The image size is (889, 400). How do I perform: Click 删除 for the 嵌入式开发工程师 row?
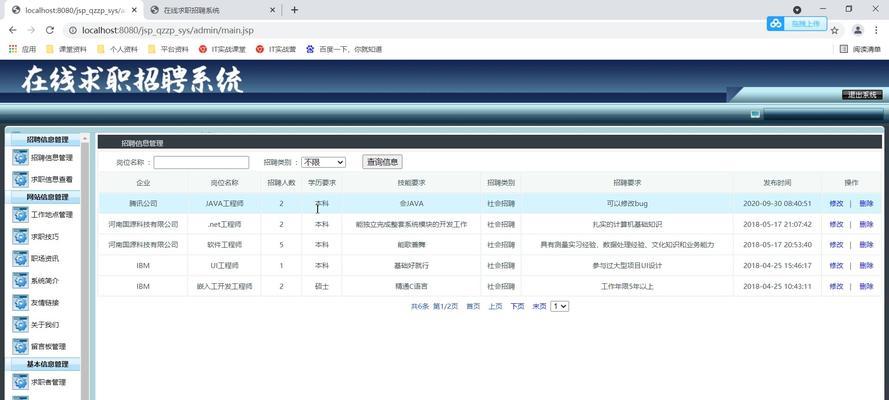[866, 287]
